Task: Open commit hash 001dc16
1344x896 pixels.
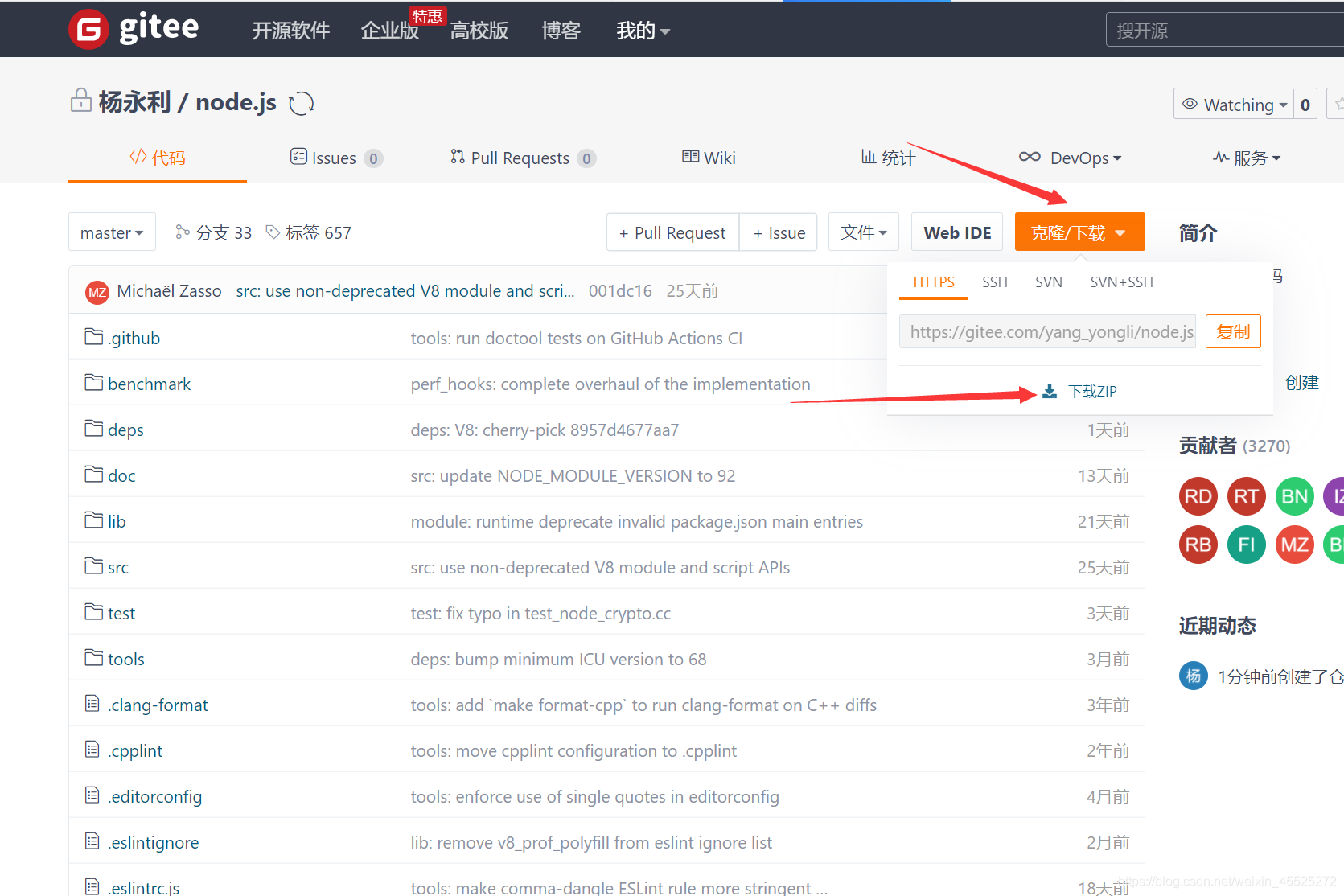Action: point(620,291)
